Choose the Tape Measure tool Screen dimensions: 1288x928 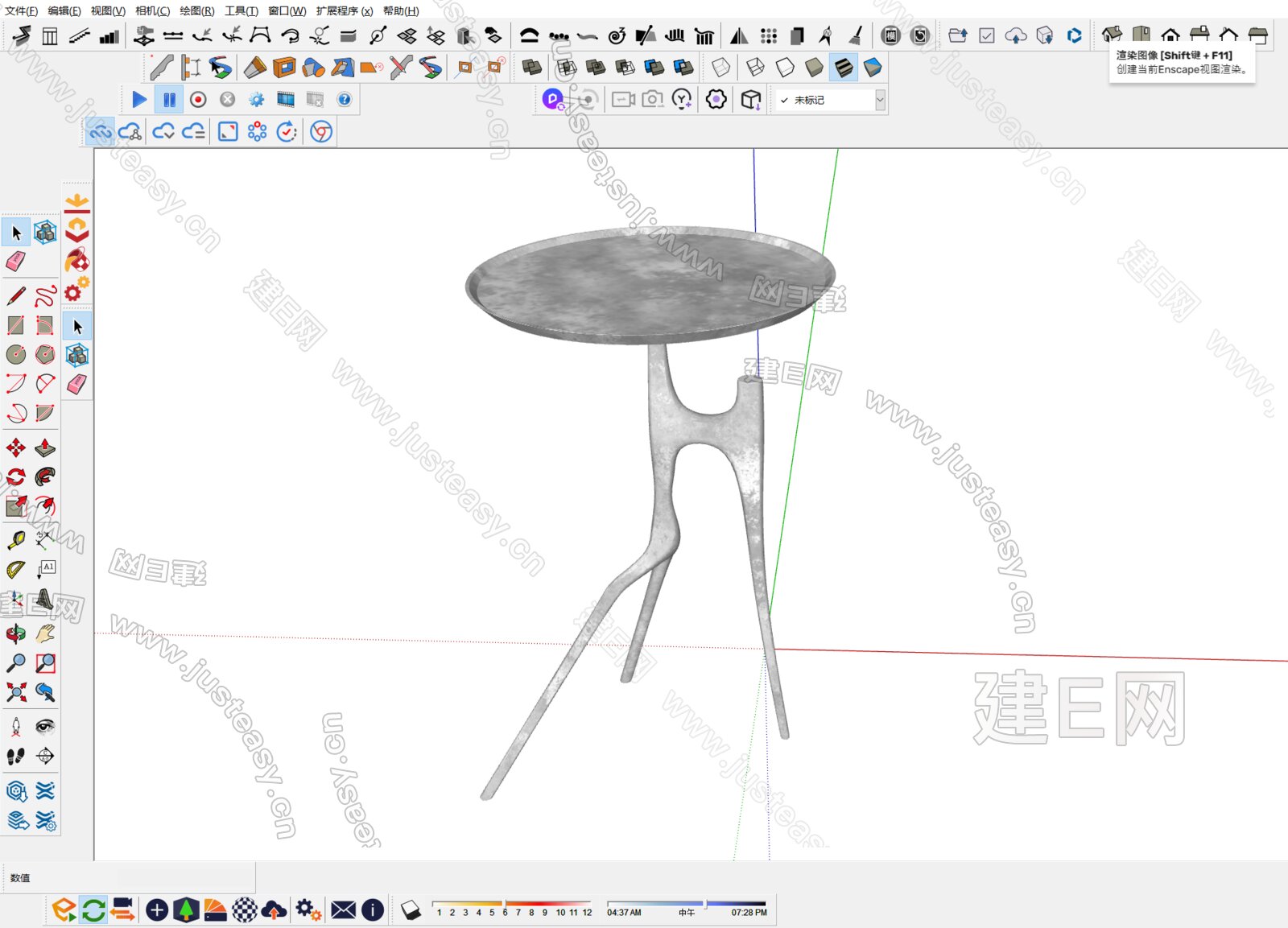pyautogui.click(x=15, y=540)
